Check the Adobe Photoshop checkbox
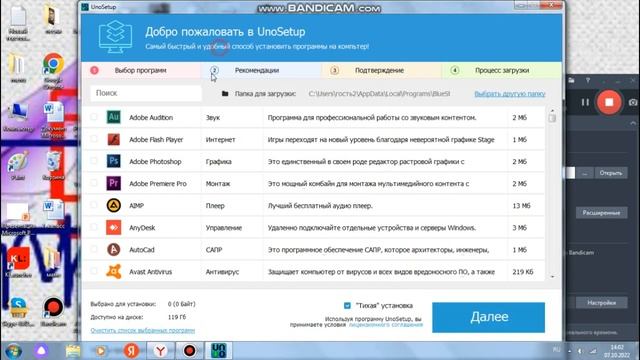Image resolution: width=640 pixels, height=360 pixels. click(x=94, y=161)
